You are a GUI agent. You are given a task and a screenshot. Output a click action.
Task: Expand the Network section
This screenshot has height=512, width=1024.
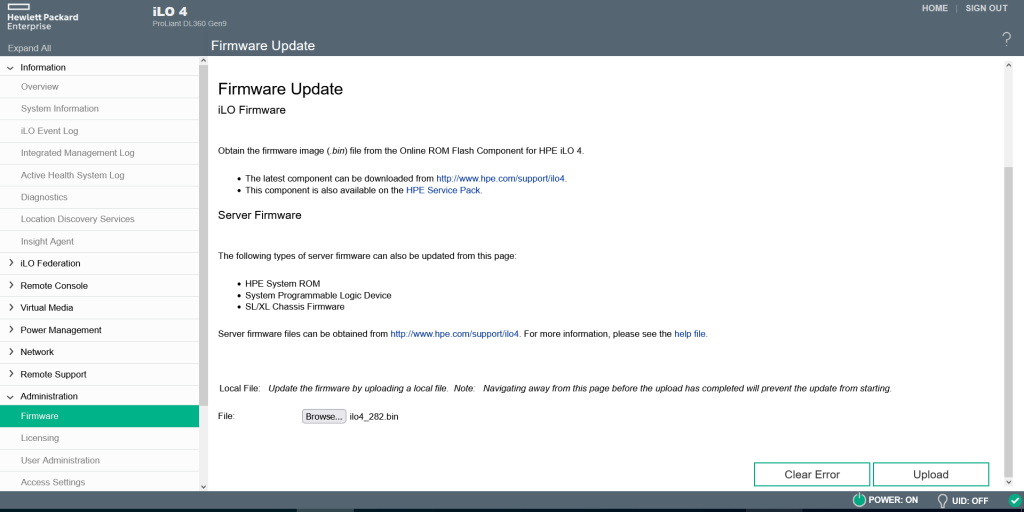[10, 351]
